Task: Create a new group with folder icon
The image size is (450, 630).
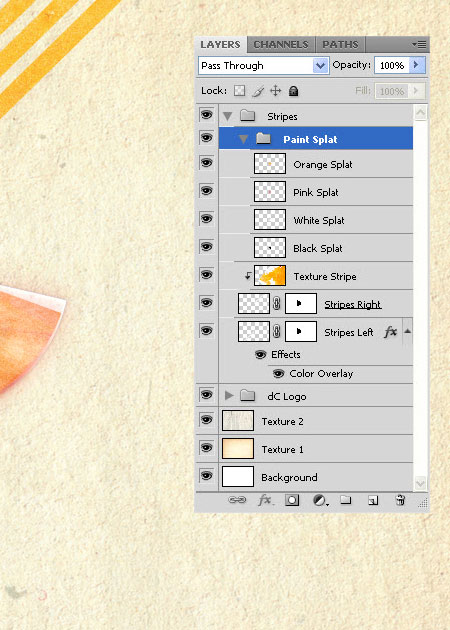Action: [346, 500]
